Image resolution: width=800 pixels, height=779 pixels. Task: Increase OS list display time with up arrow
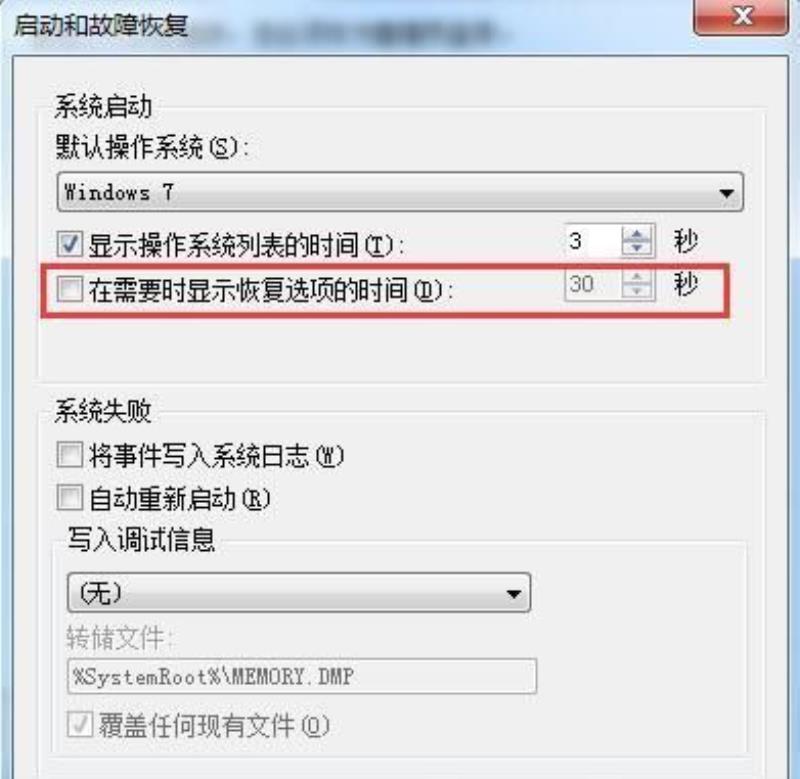(x=637, y=235)
